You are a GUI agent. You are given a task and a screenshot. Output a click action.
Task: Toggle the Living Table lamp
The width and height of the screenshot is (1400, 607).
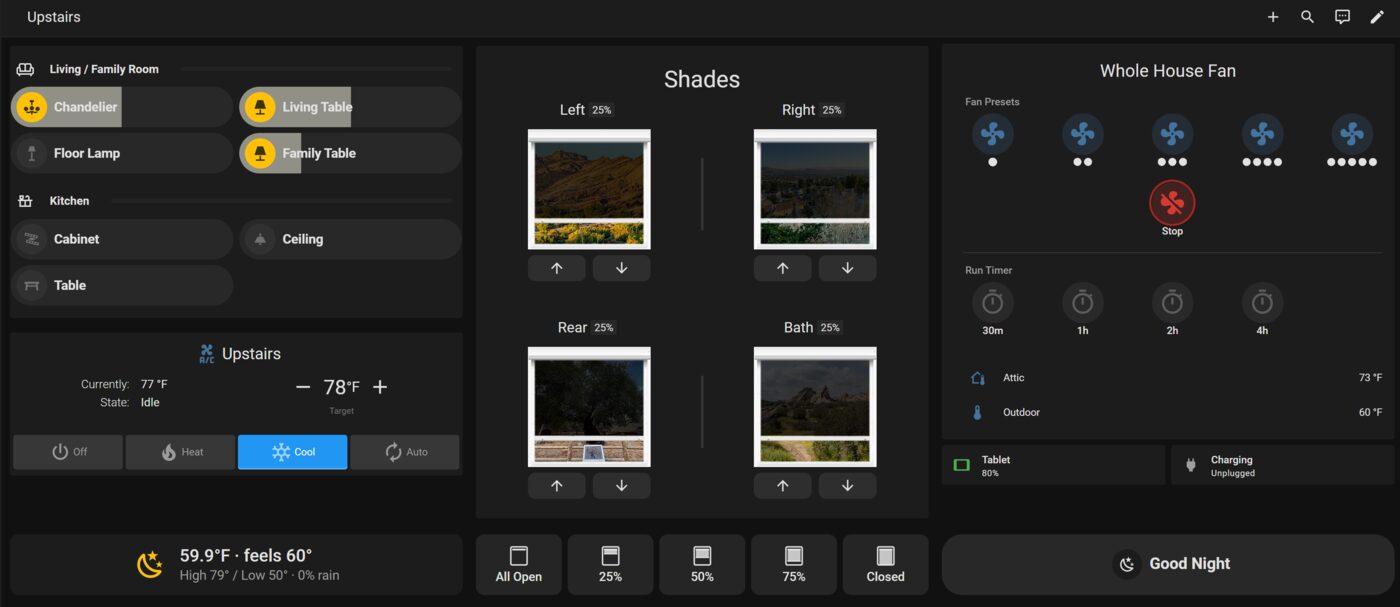350,107
